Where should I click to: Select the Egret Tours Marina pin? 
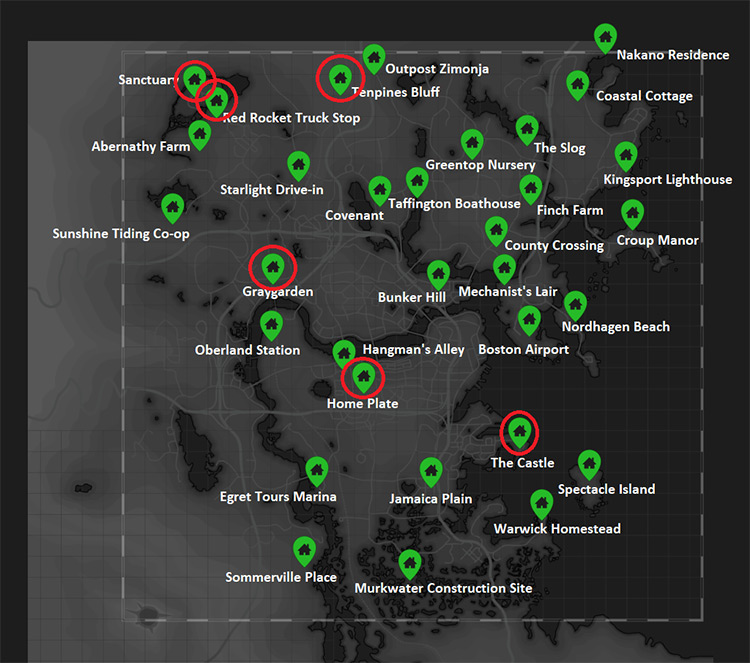pos(317,472)
